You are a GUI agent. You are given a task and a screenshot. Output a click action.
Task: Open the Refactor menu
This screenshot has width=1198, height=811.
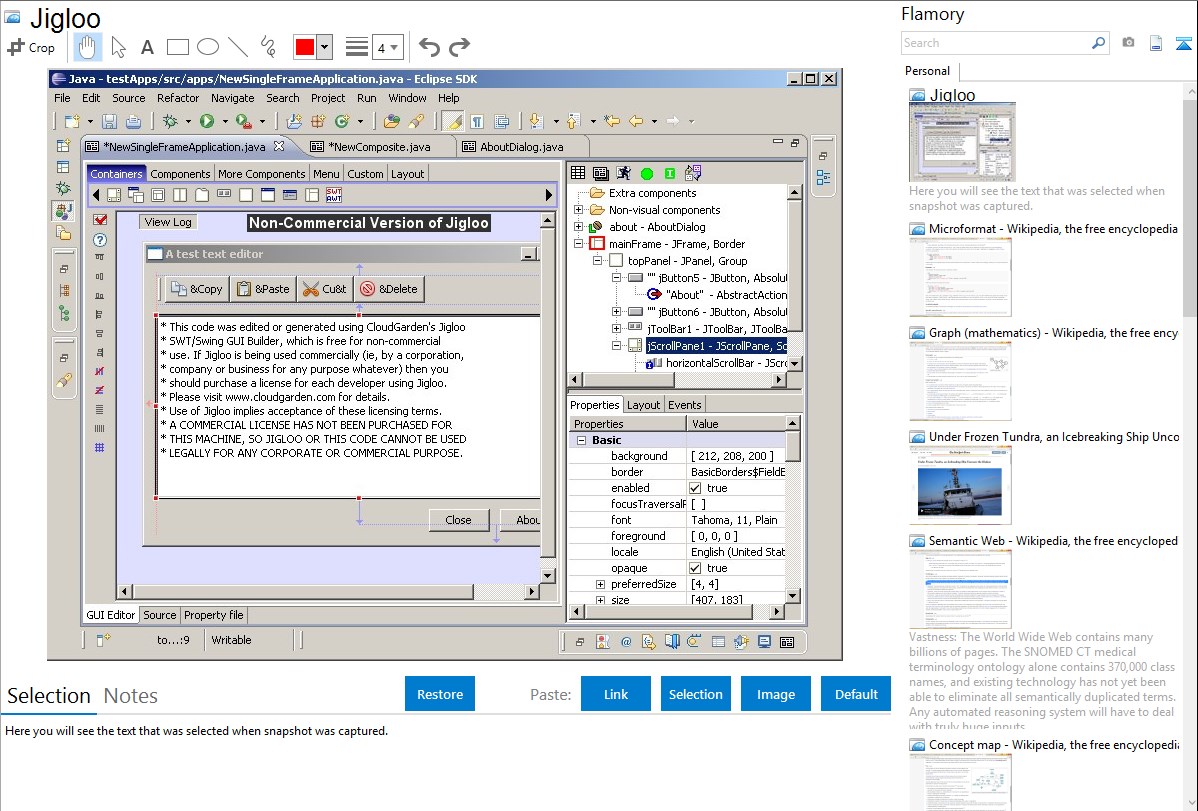point(178,98)
